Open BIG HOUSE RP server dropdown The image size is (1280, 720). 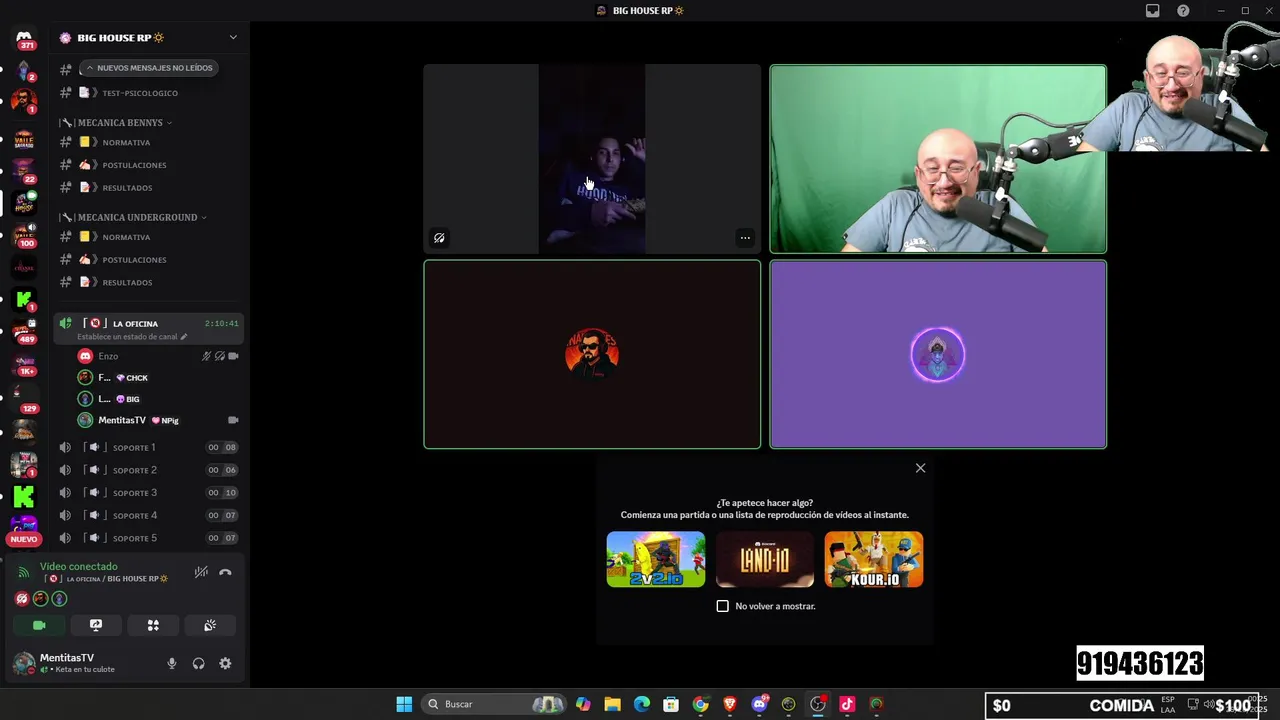[x=232, y=38]
